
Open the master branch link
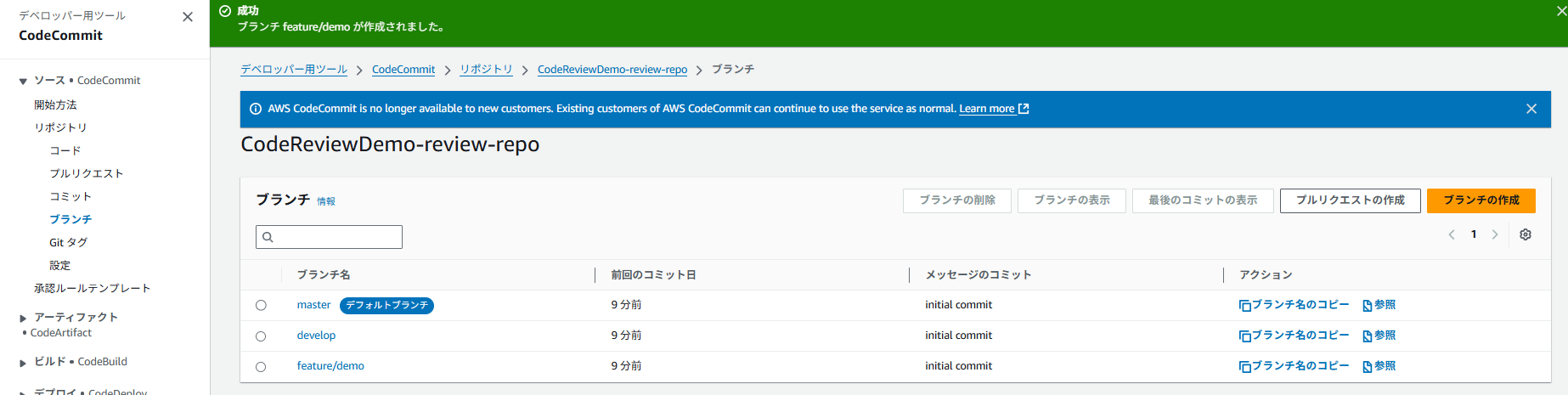coord(313,305)
